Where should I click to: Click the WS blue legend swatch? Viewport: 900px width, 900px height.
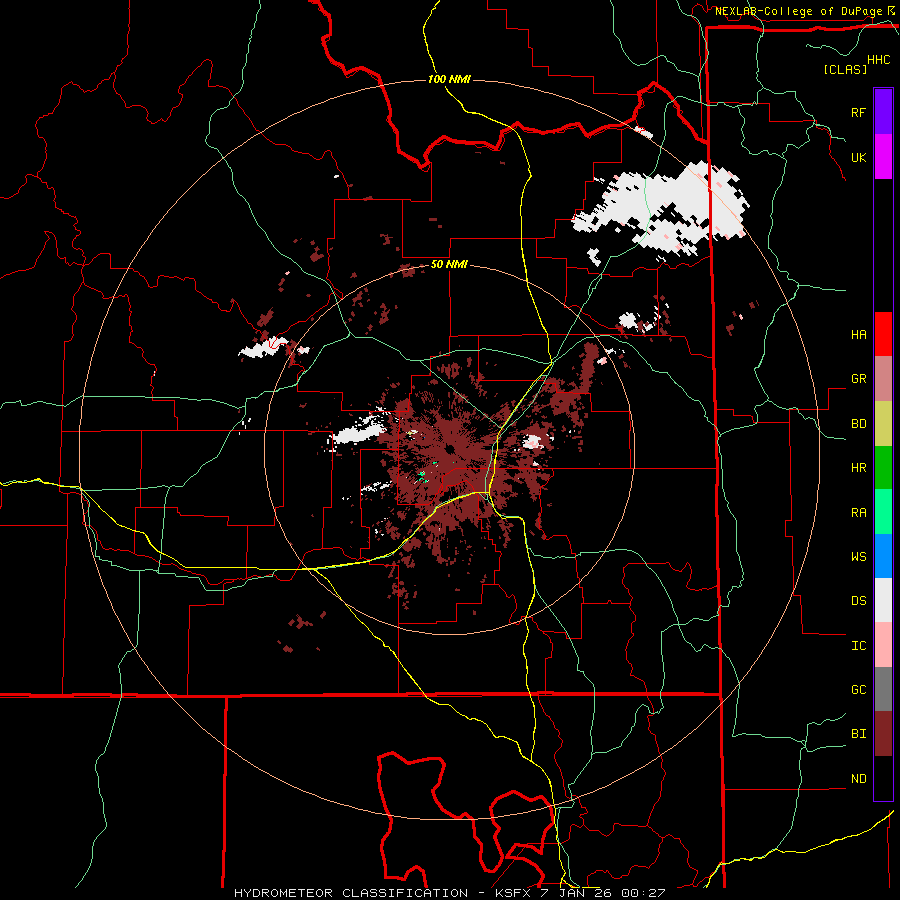(x=883, y=556)
